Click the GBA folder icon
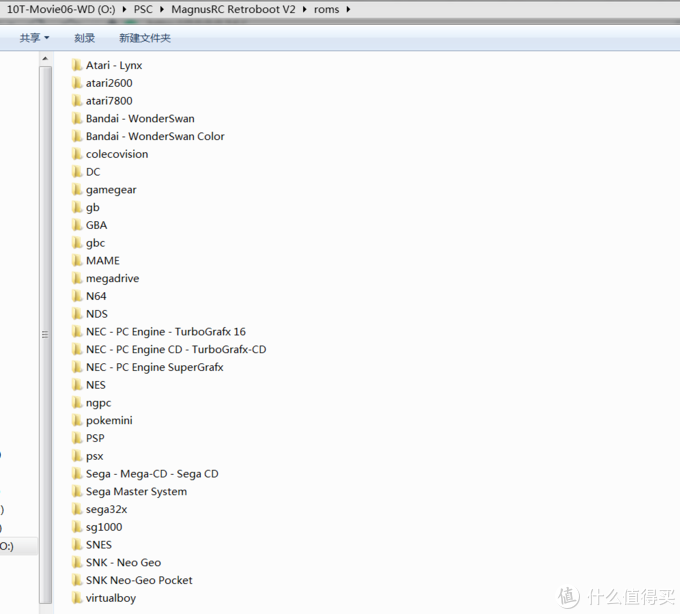 pos(77,225)
